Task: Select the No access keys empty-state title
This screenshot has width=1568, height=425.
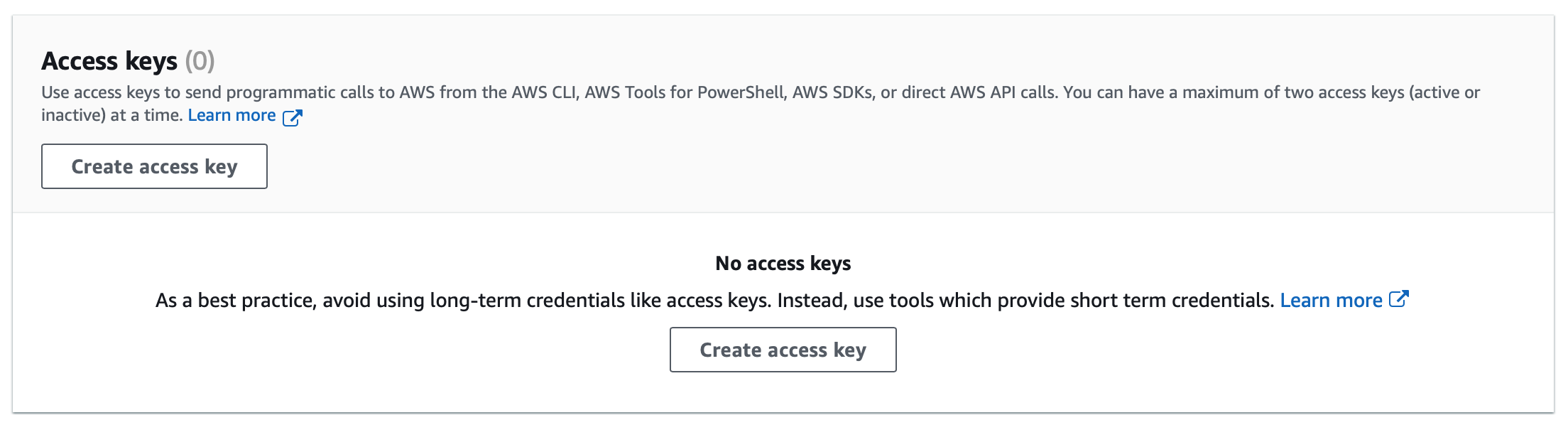Action: coord(783,263)
